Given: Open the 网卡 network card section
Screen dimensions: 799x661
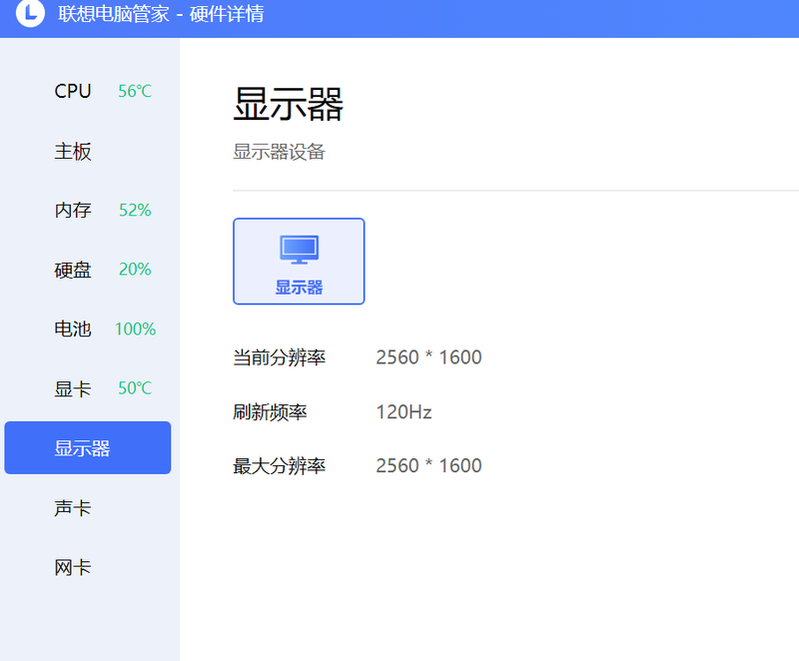Looking at the screenshot, I should (73, 567).
